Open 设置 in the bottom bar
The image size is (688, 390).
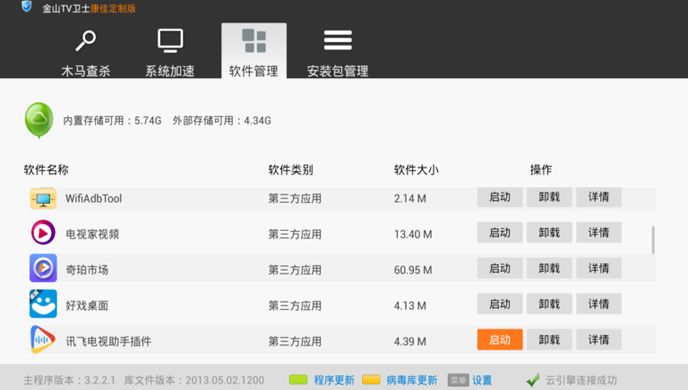click(x=482, y=380)
